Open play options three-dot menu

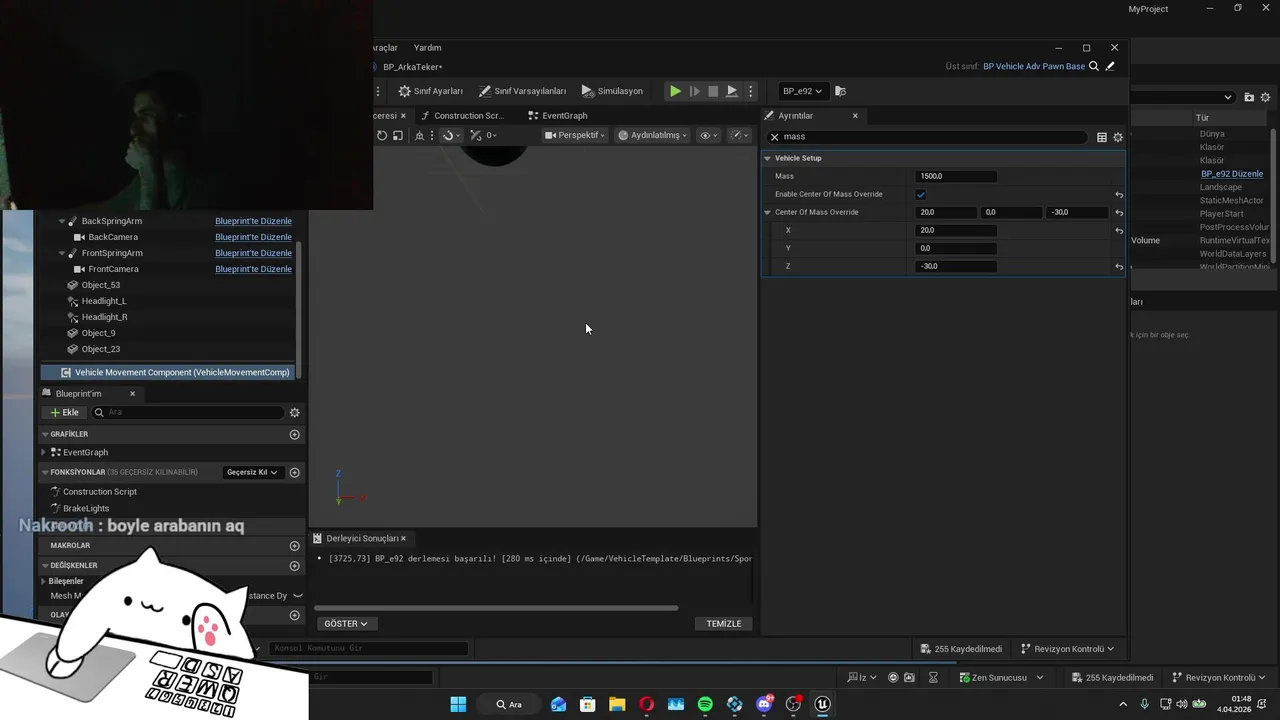[751, 91]
